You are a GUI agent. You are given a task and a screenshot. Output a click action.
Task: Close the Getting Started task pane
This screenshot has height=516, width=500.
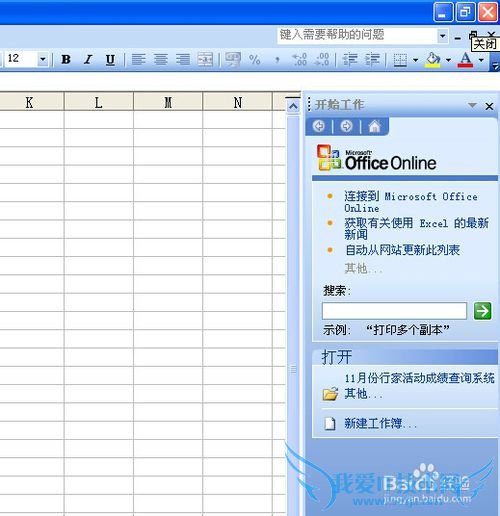tap(489, 107)
